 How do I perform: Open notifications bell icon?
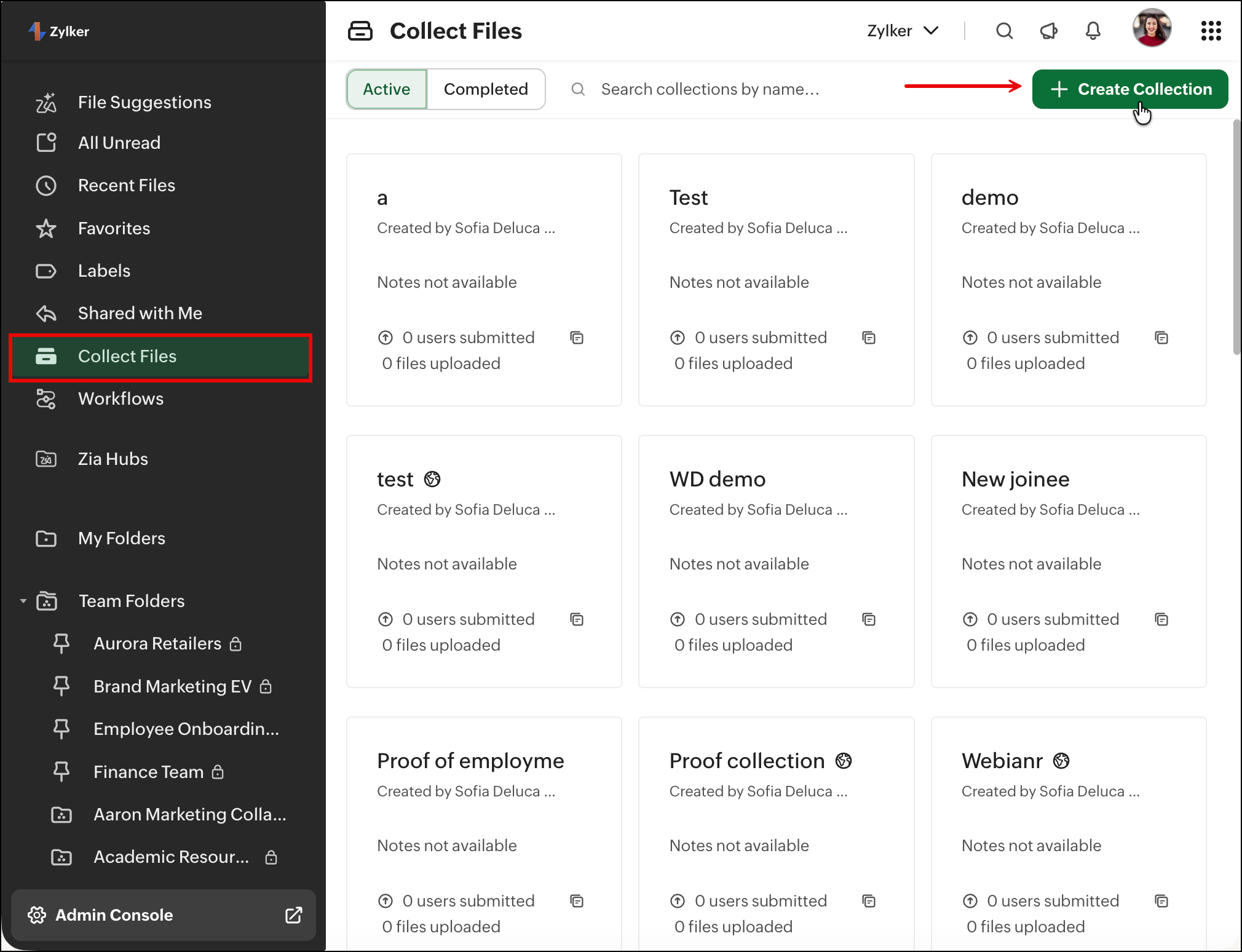click(x=1093, y=31)
